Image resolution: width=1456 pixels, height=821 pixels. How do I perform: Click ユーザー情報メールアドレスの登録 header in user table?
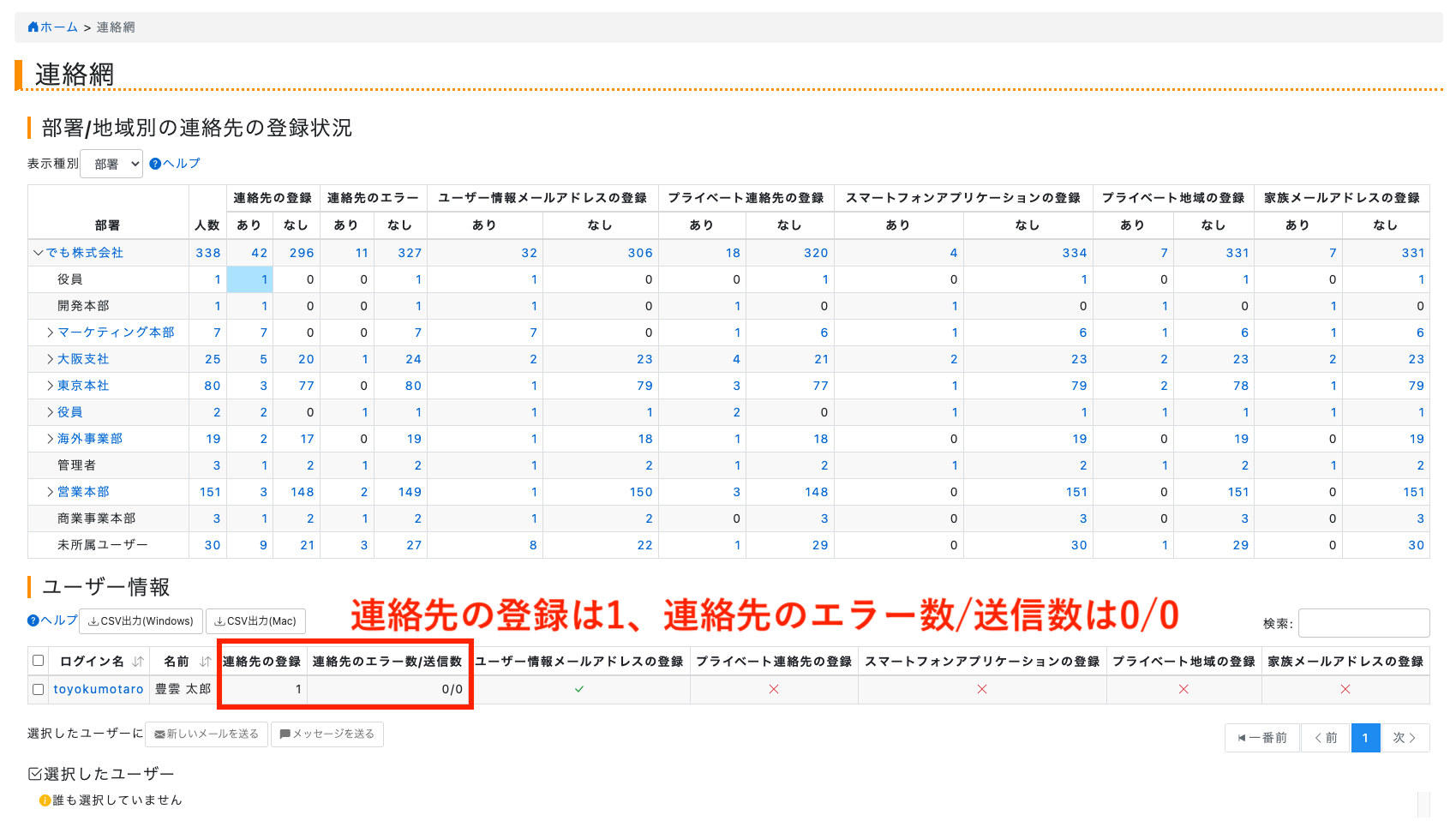(579, 662)
